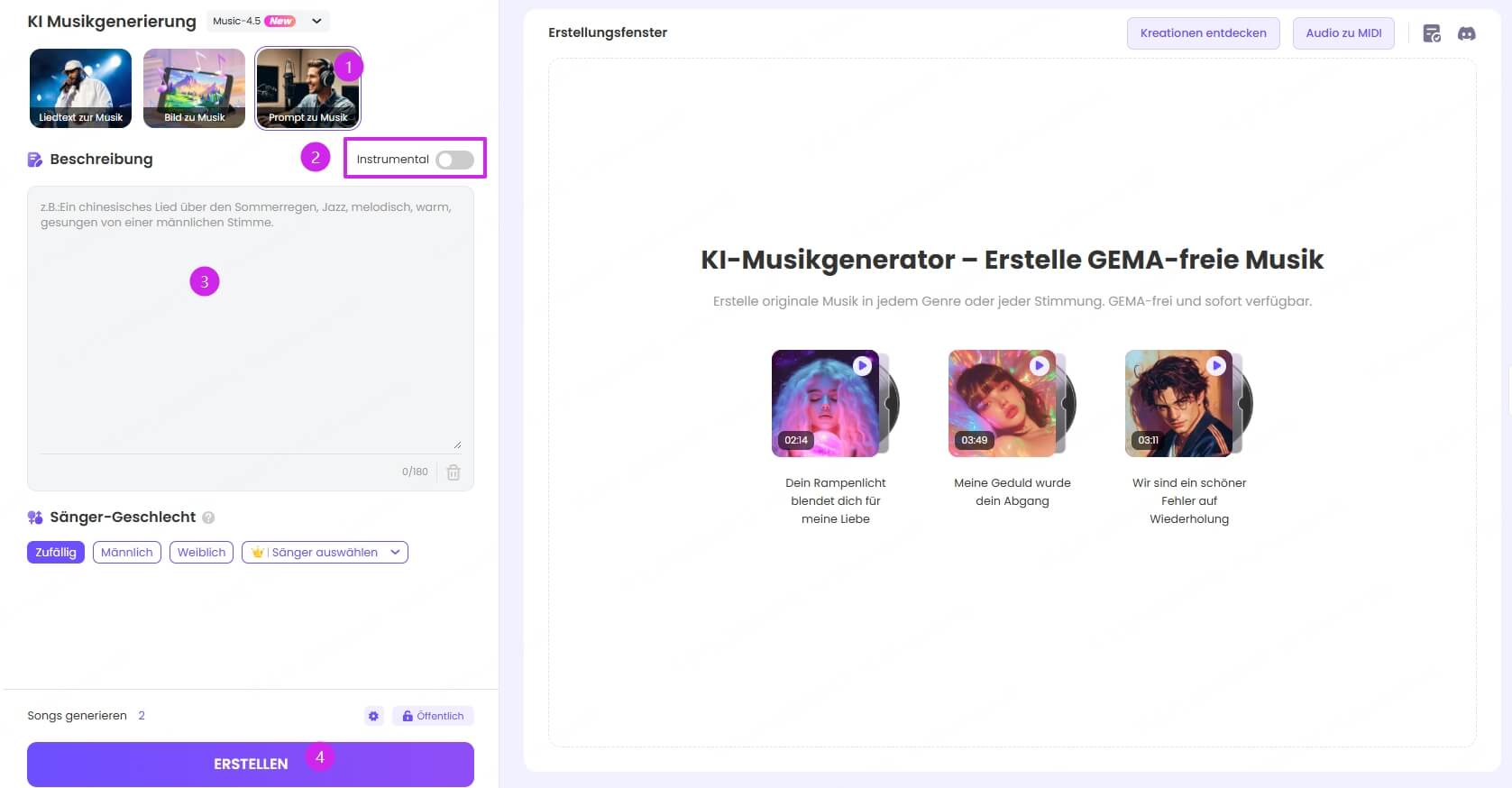The image size is (1512, 788).
Task: Switch to 'Bild zu Musik' mode
Action: tap(194, 88)
